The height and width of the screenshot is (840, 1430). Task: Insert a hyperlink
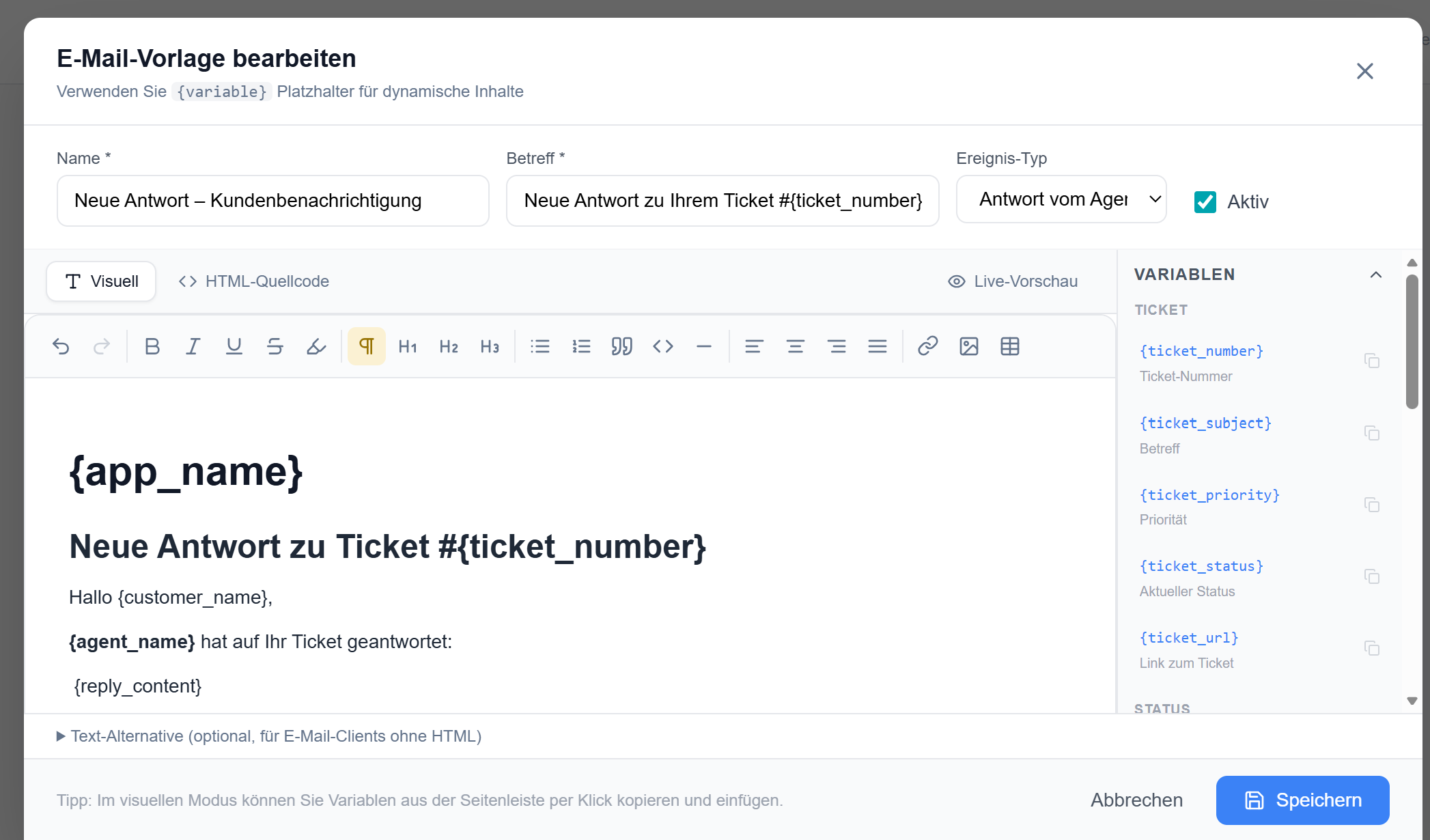click(927, 346)
